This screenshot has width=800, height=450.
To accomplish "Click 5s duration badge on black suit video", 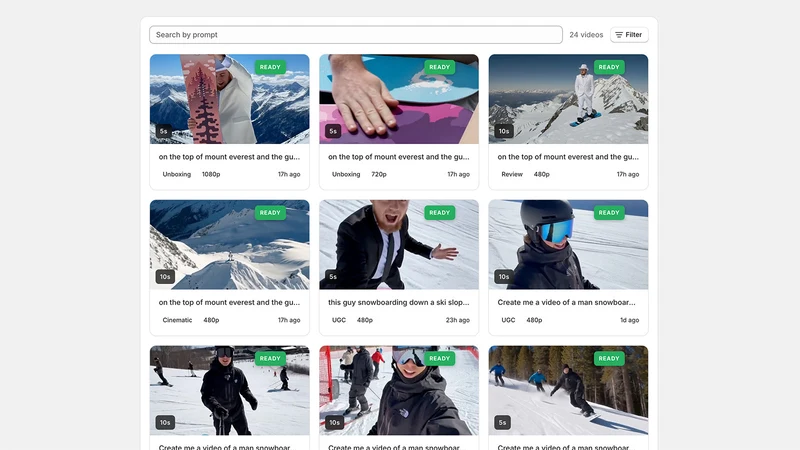I will [x=333, y=277].
